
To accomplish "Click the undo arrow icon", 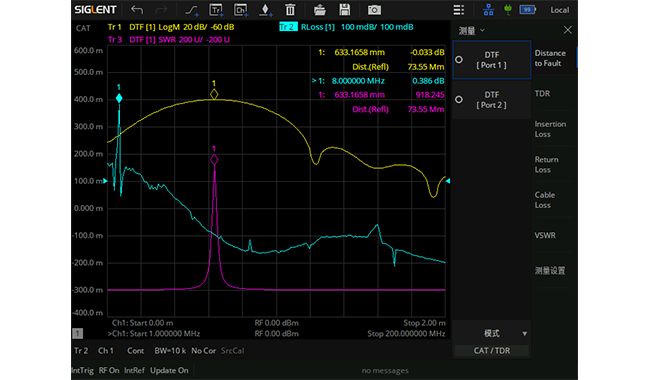I will (x=137, y=10).
